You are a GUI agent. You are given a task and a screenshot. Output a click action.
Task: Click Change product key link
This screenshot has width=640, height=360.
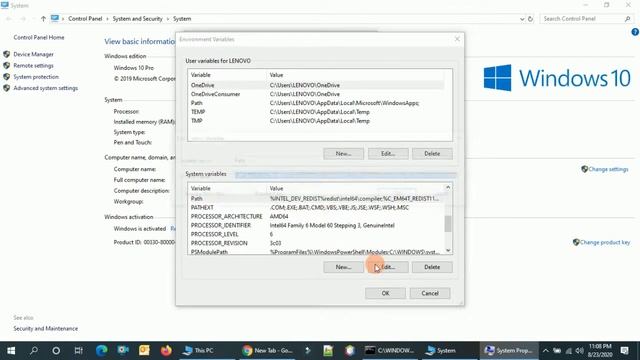tap(605, 242)
